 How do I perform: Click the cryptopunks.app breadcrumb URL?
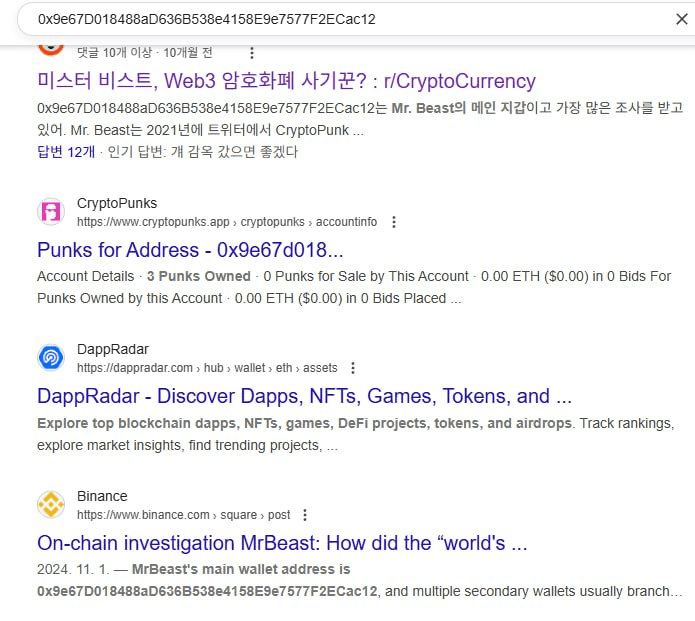pyautogui.click(x=227, y=222)
